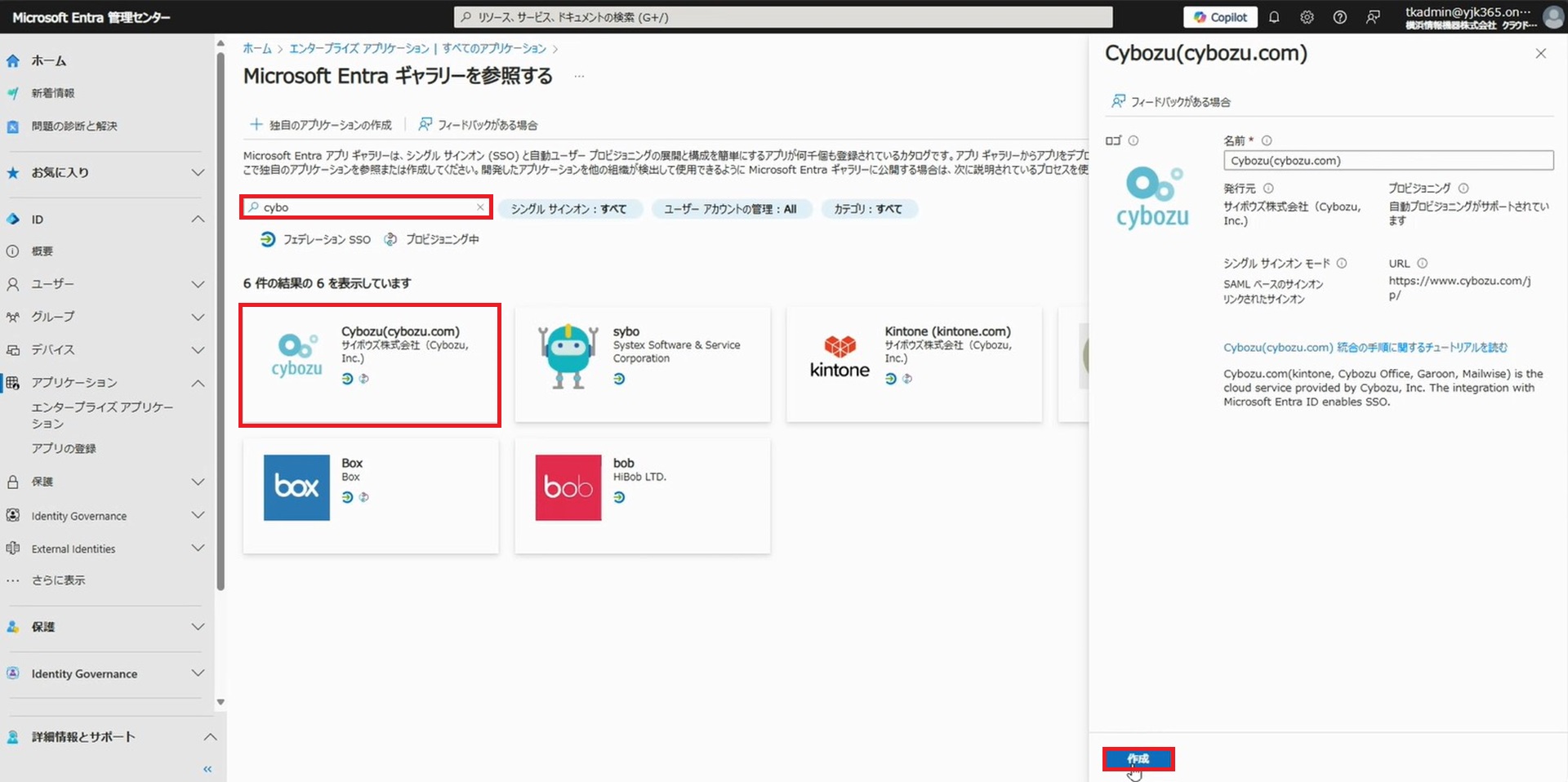Open 概要 in the sidebar
This screenshot has height=782, width=1568.
42,251
